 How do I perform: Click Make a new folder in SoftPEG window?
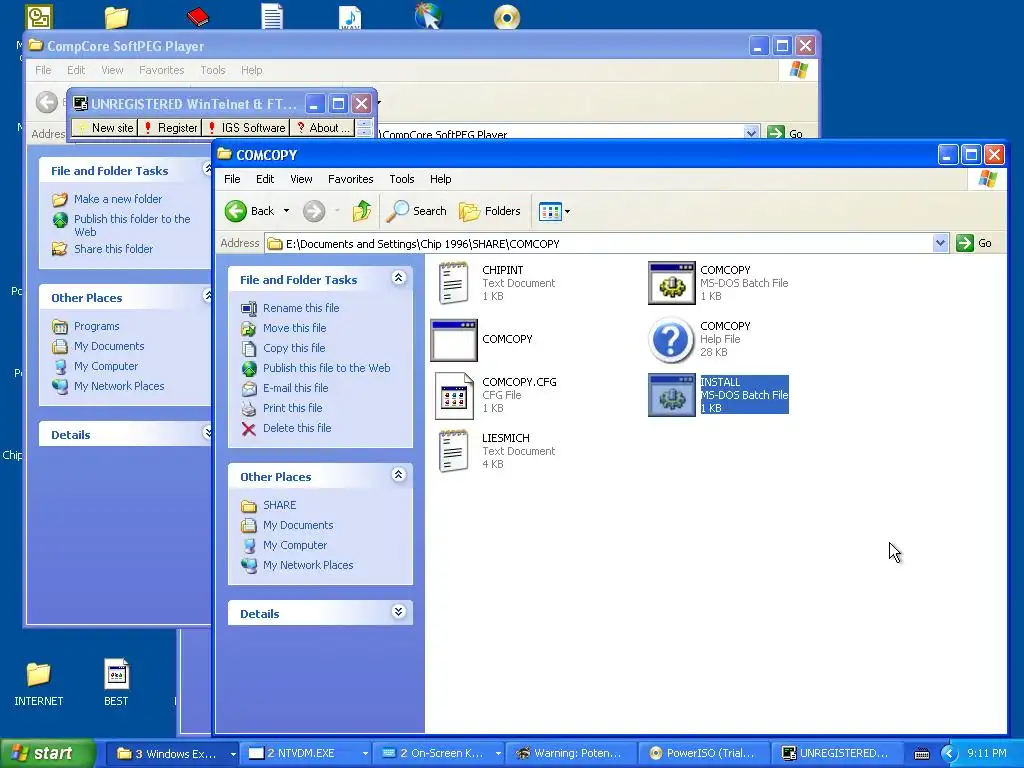(x=118, y=199)
